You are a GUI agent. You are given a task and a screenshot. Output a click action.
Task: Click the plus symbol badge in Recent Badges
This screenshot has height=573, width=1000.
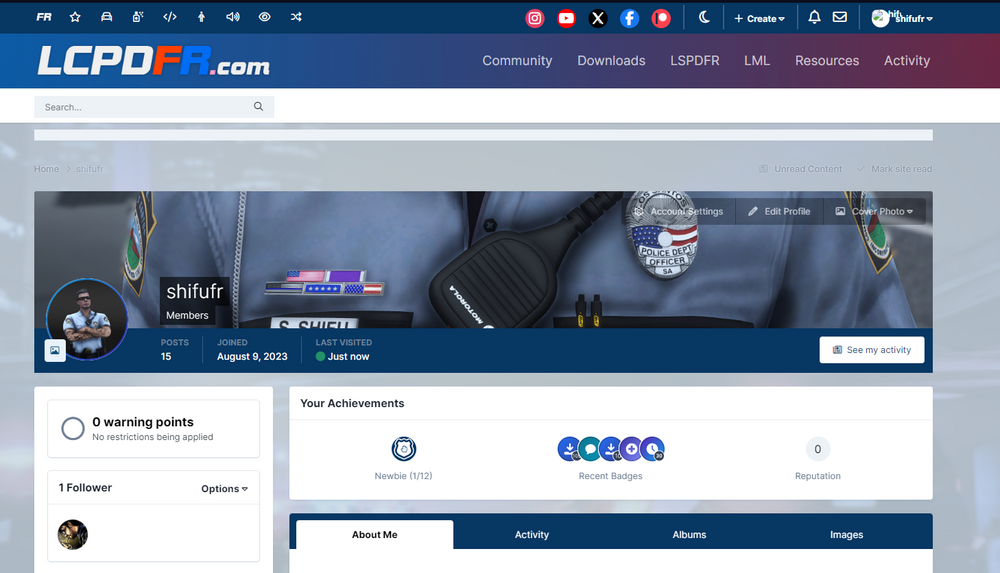click(x=631, y=449)
